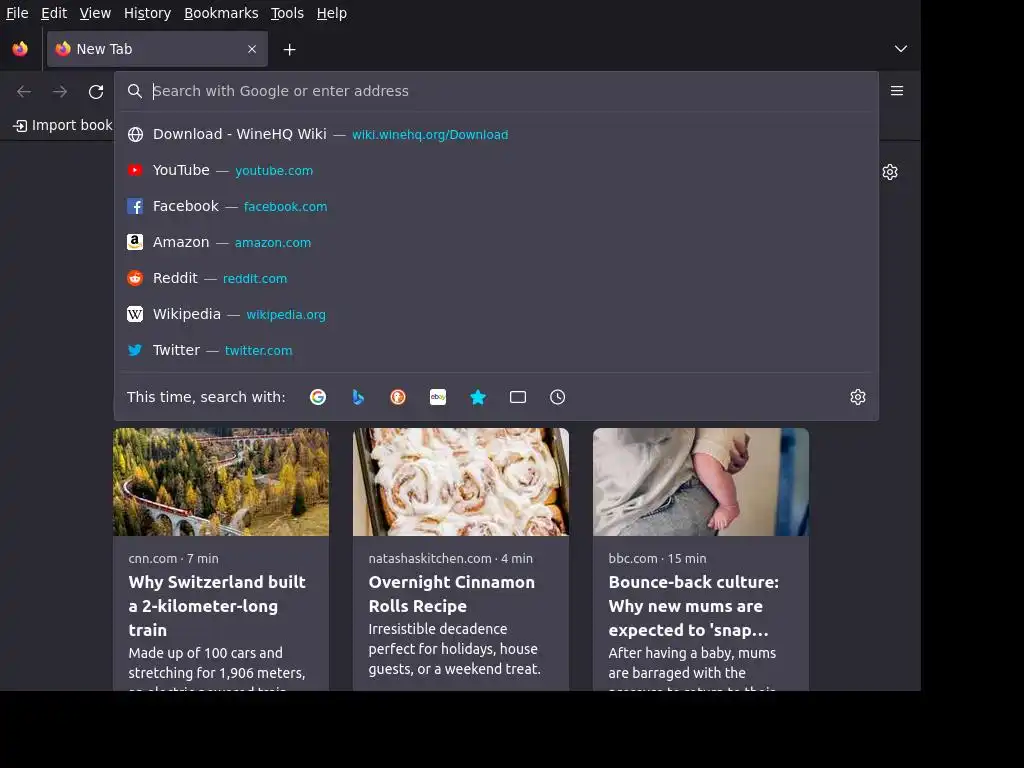Image resolution: width=1024 pixels, height=768 pixels.
Task: Choose the Amazon suggestion
Action: pyautogui.click(x=496, y=242)
